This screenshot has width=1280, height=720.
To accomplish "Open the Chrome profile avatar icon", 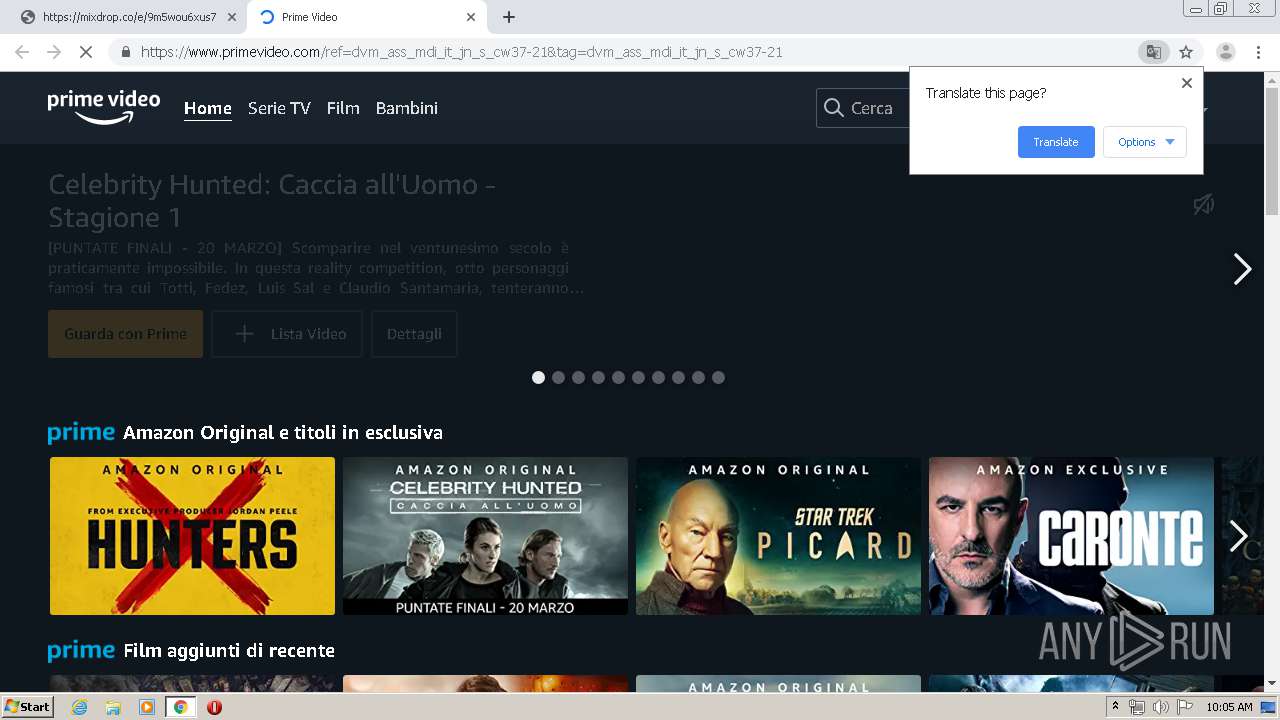I will point(1225,52).
